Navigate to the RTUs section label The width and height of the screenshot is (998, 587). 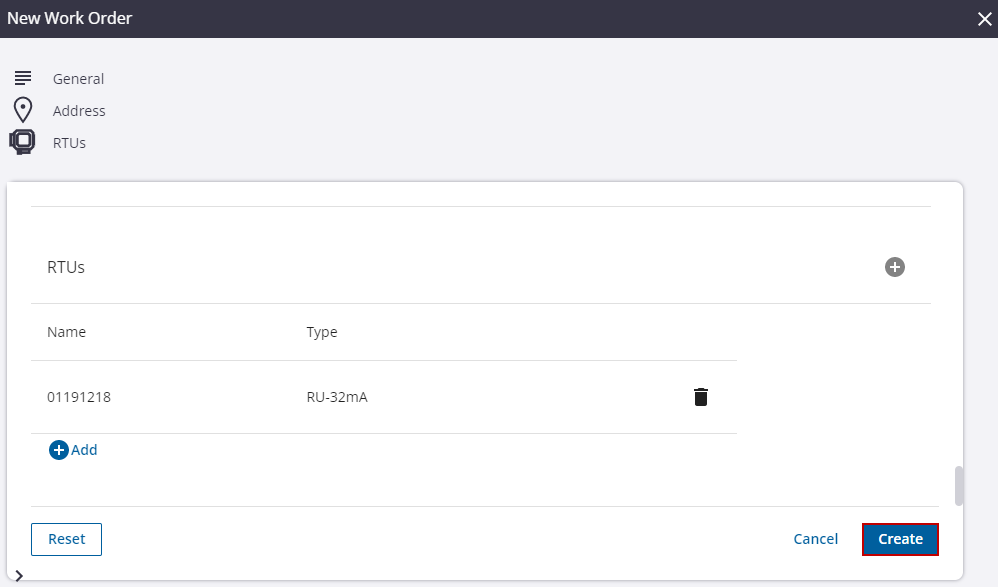point(69,143)
